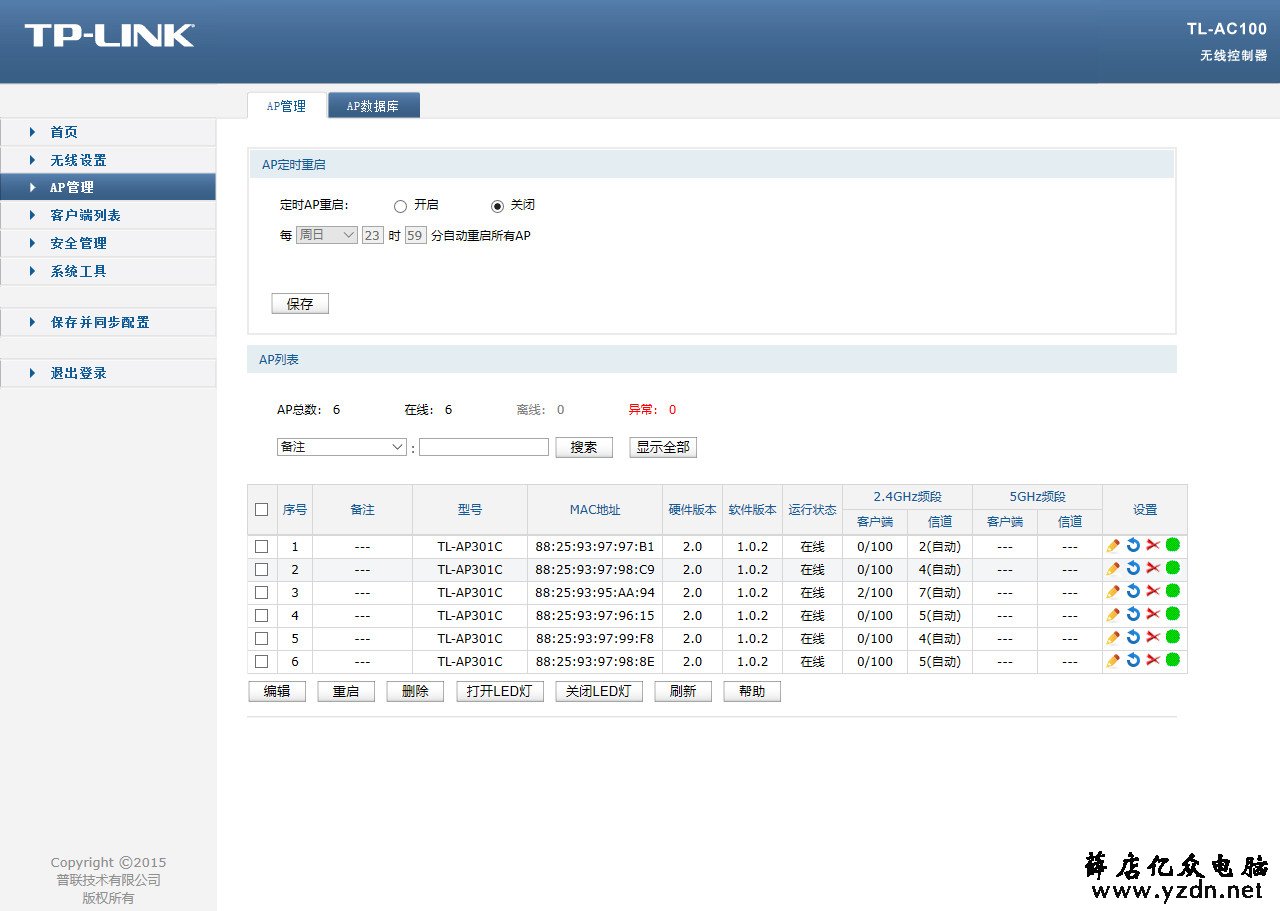Reboot AP row 4 via blue arrow icon

coord(1133,614)
